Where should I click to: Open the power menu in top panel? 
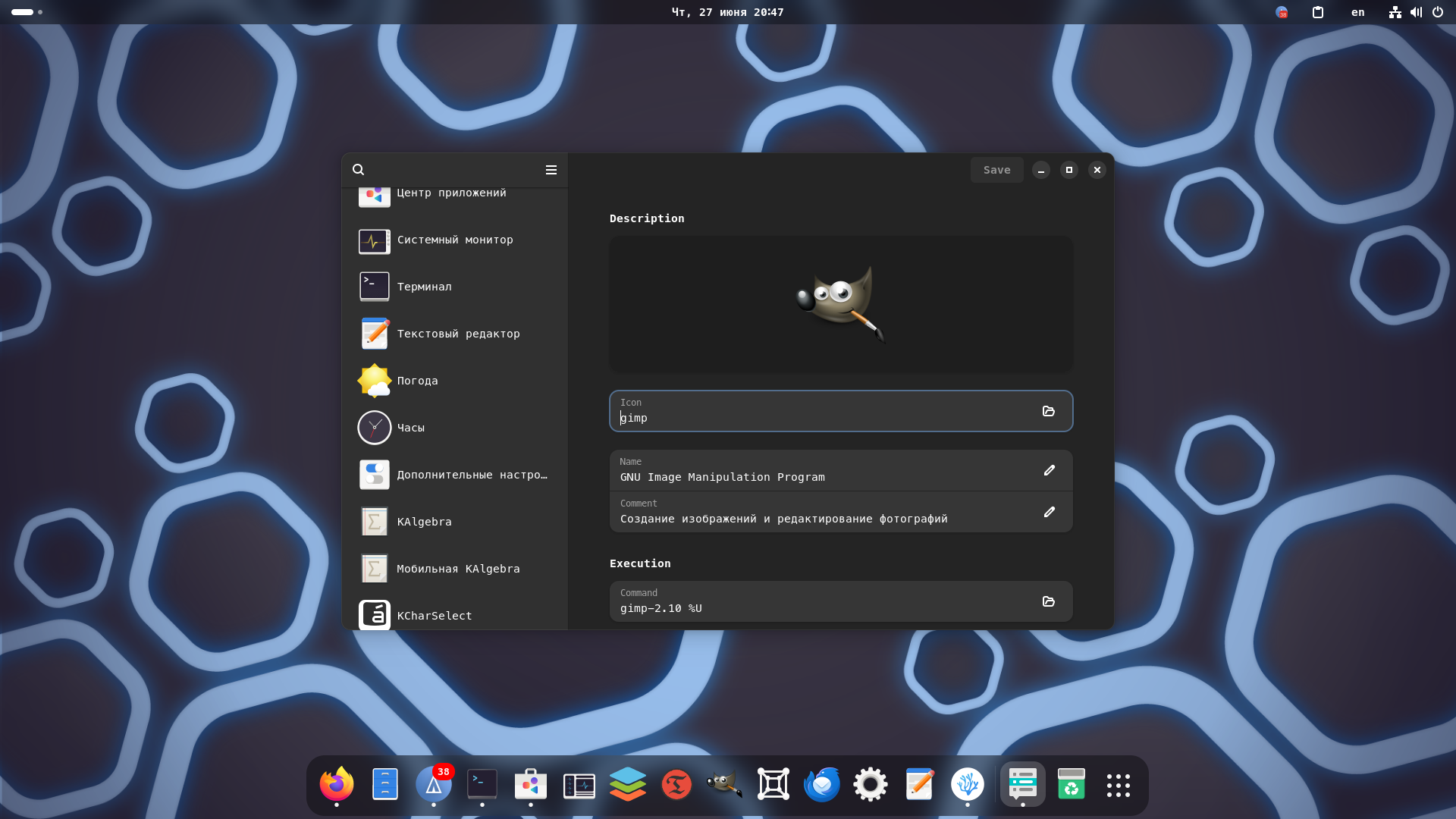tap(1438, 12)
